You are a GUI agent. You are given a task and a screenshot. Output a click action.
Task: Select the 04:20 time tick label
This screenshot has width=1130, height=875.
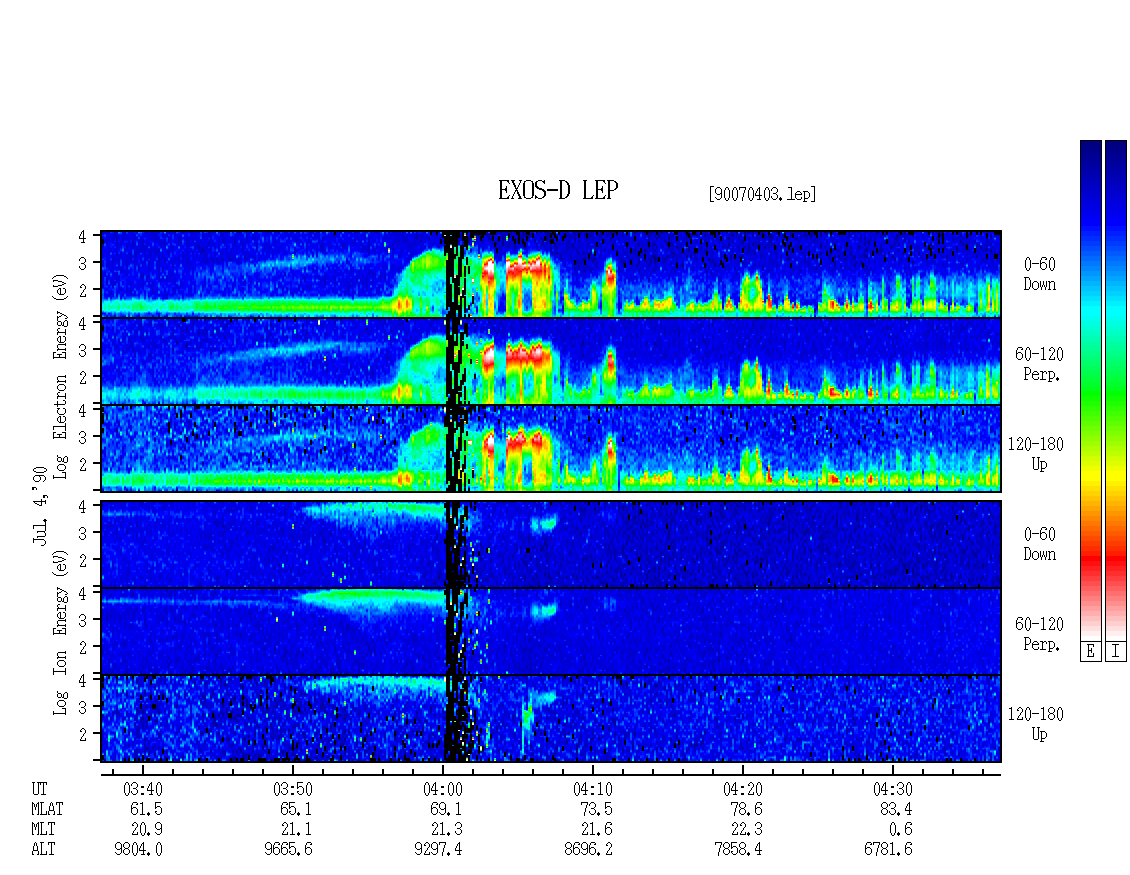[x=742, y=789]
